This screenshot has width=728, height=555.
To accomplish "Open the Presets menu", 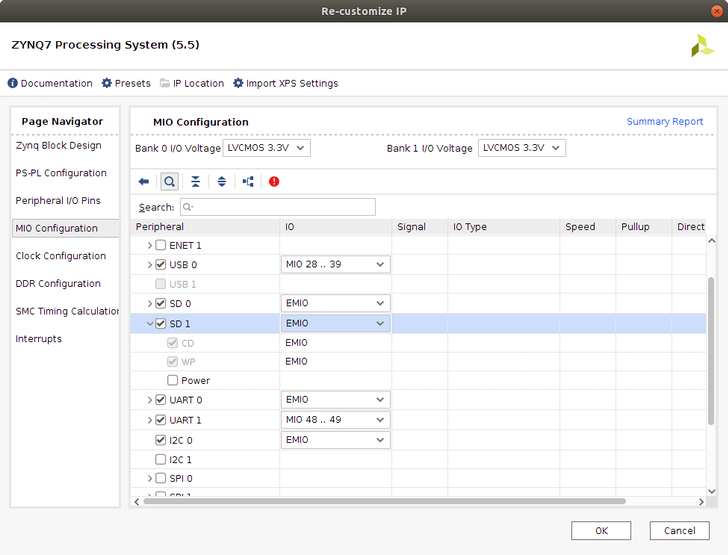I will pos(126,83).
